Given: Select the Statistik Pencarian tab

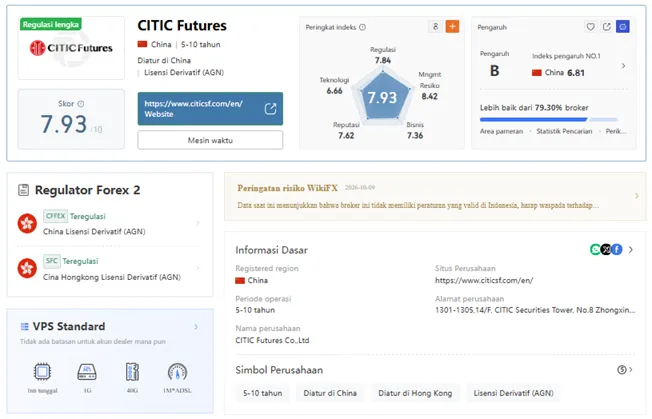Looking at the screenshot, I should point(564,131).
